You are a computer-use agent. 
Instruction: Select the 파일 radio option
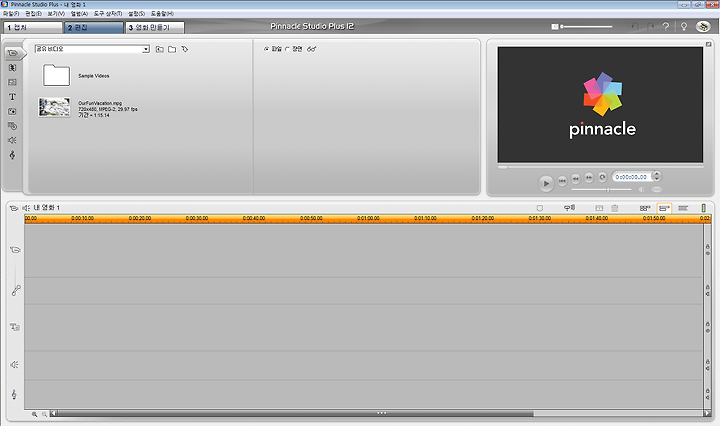click(266, 49)
